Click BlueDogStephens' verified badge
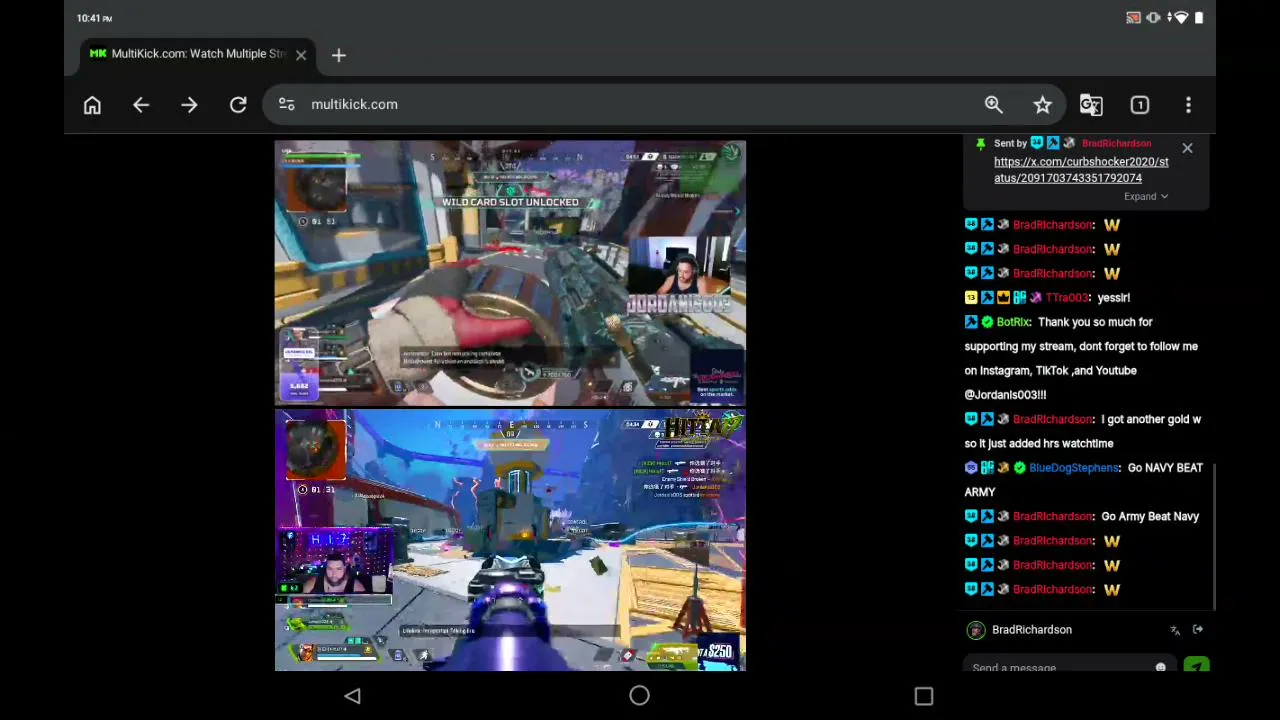Image resolution: width=1280 pixels, height=720 pixels. 1019,468
